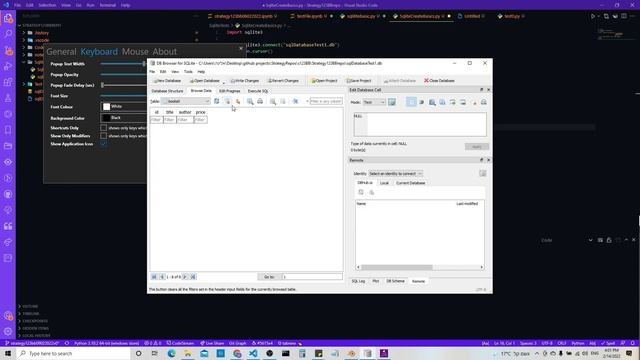Click Open Project toolbar button
This screenshot has height=360, width=640.
(x=324, y=81)
